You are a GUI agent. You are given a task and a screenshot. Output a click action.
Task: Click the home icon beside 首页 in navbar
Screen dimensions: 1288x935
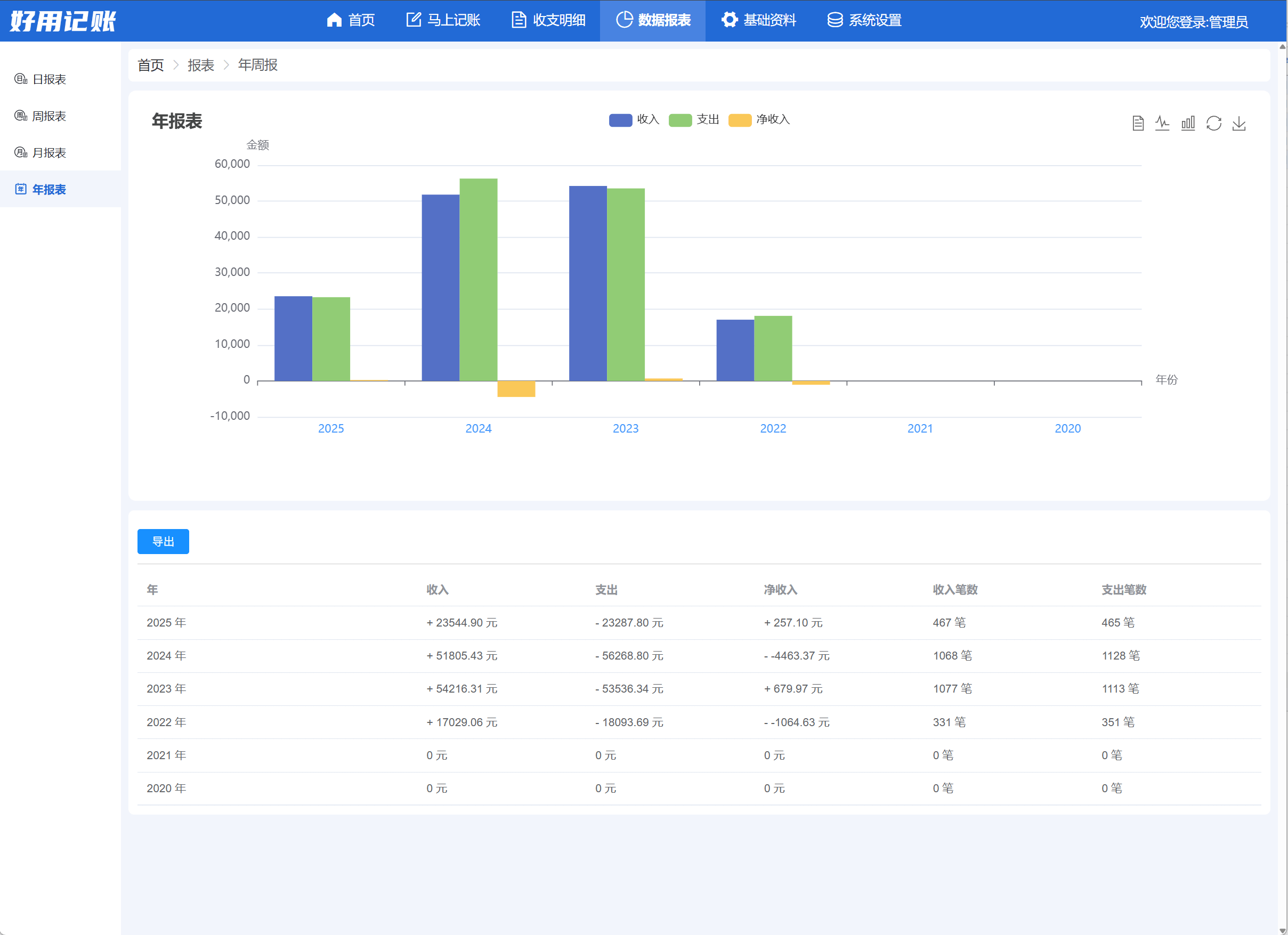coord(335,20)
